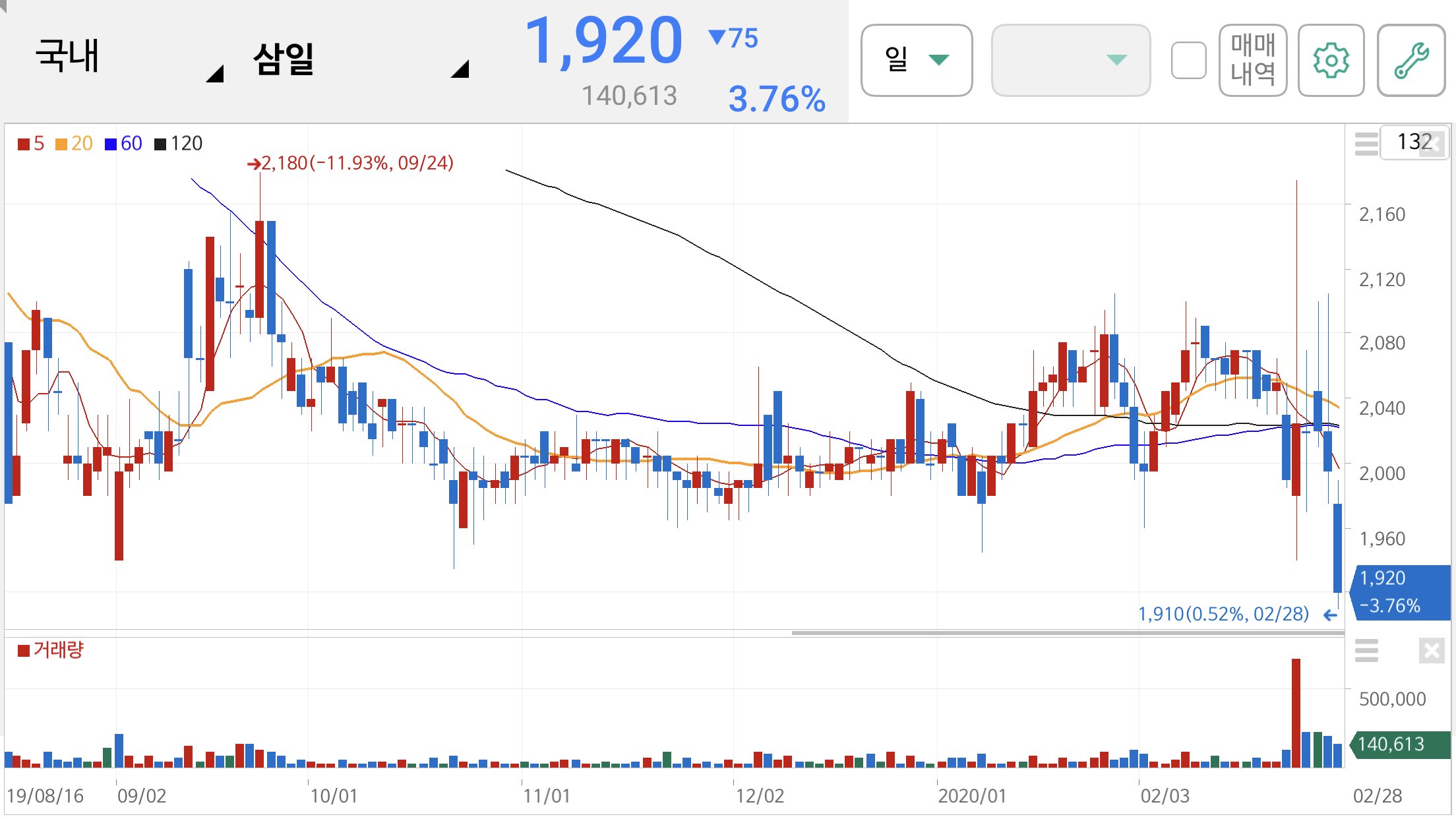Click the 2,080 price axis label
The image size is (1456, 819).
tap(1382, 343)
